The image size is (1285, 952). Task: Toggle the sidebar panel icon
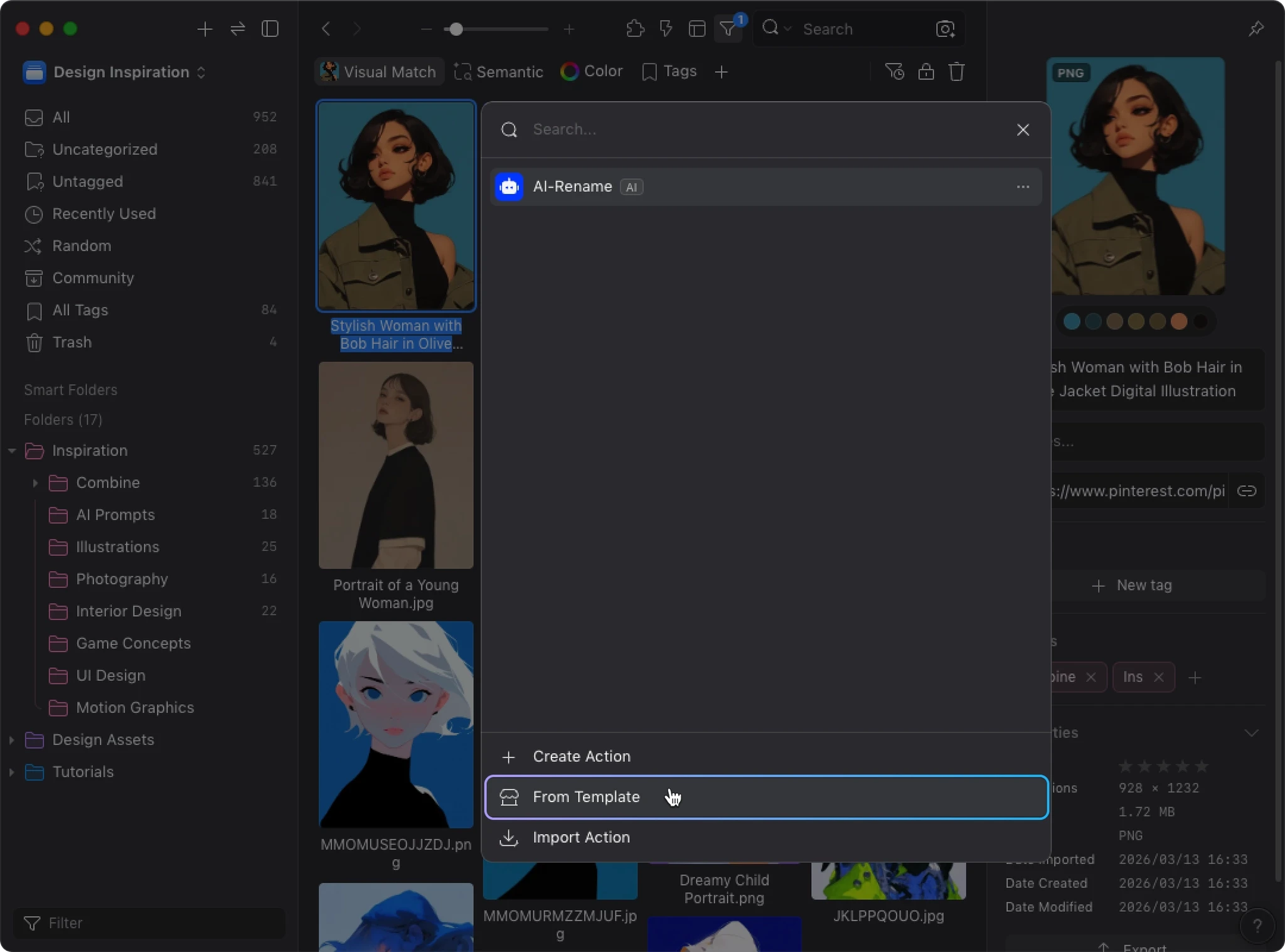270,29
